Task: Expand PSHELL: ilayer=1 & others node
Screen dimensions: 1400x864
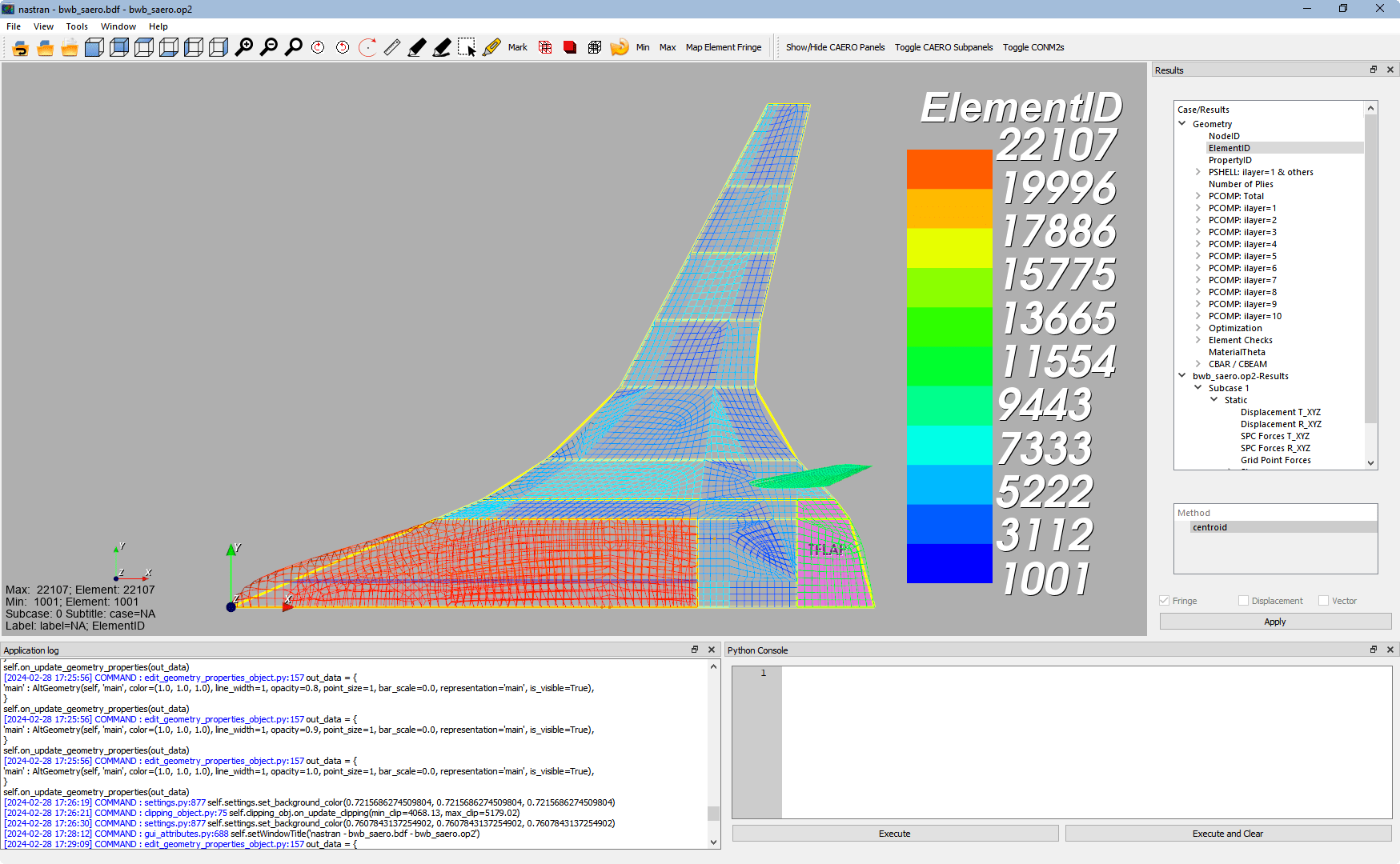Action: coord(1198,172)
